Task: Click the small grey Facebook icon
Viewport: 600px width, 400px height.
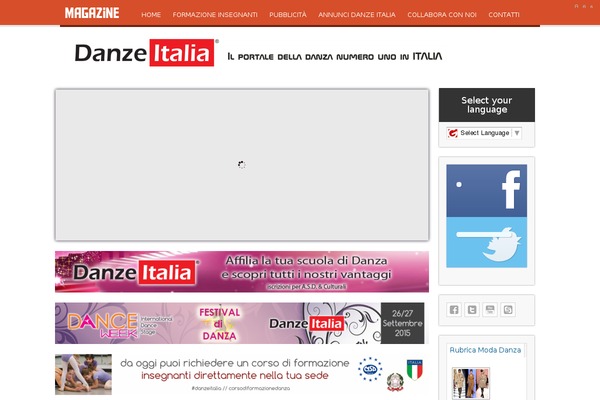Action: click(x=454, y=309)
